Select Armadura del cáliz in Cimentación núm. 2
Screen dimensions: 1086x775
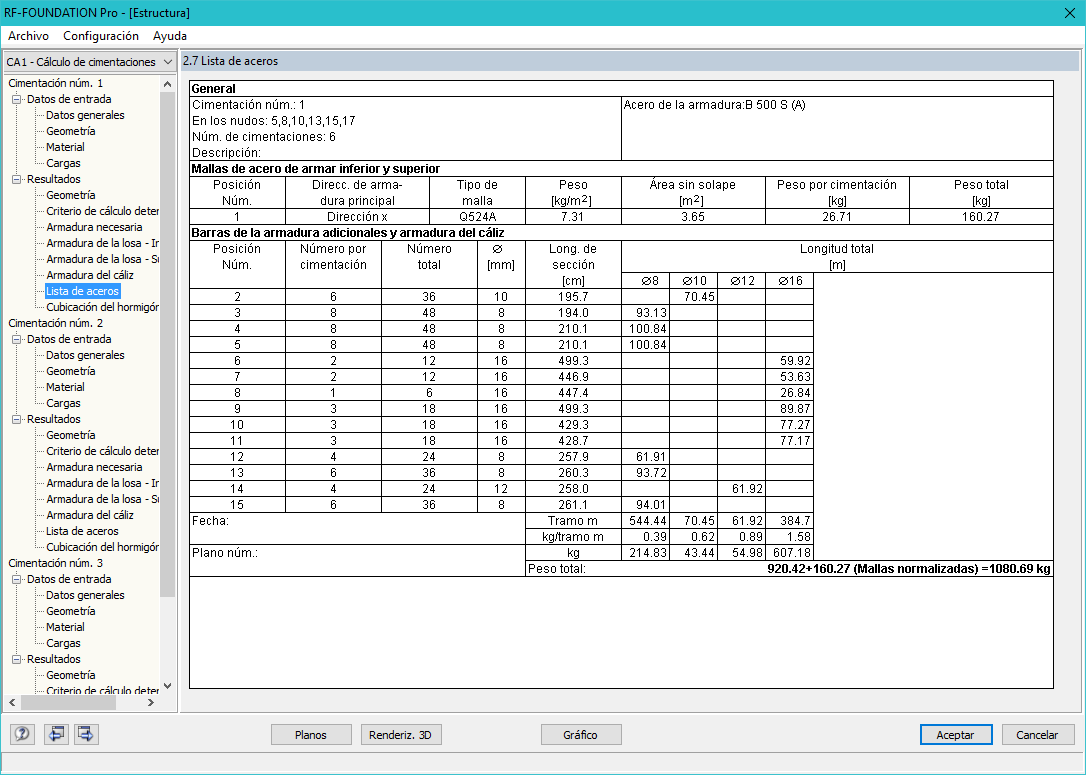click(x=90, y=515)
